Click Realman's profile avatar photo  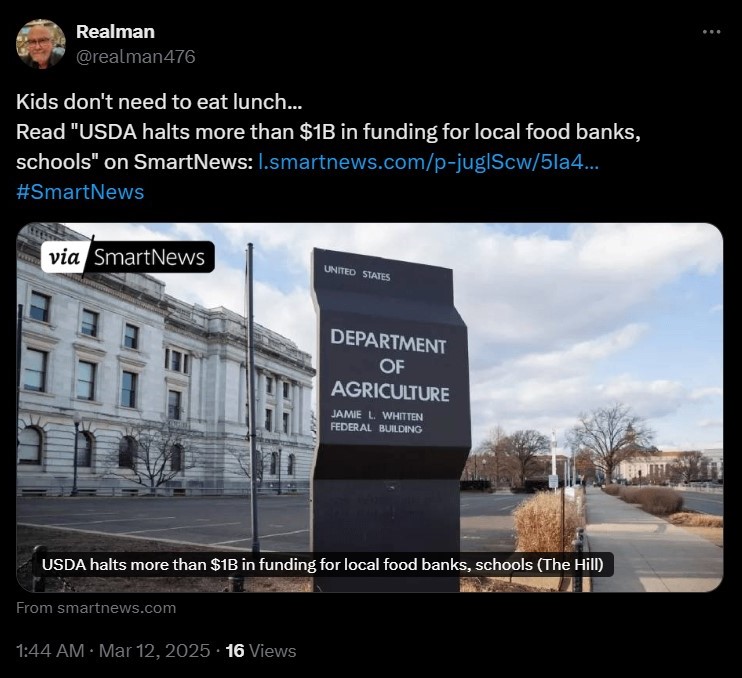pyautogui.click(x=41, y=44)
